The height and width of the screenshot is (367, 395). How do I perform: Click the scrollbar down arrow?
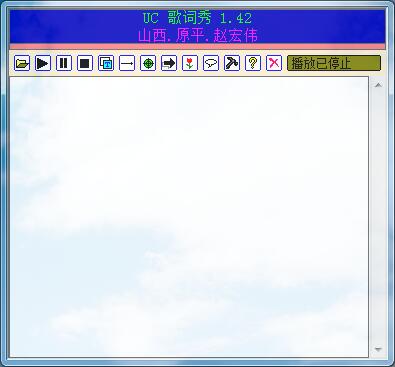378,349
